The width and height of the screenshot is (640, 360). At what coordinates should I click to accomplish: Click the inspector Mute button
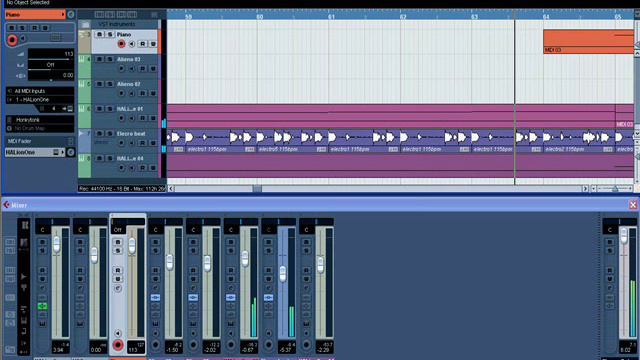point(12,28)
